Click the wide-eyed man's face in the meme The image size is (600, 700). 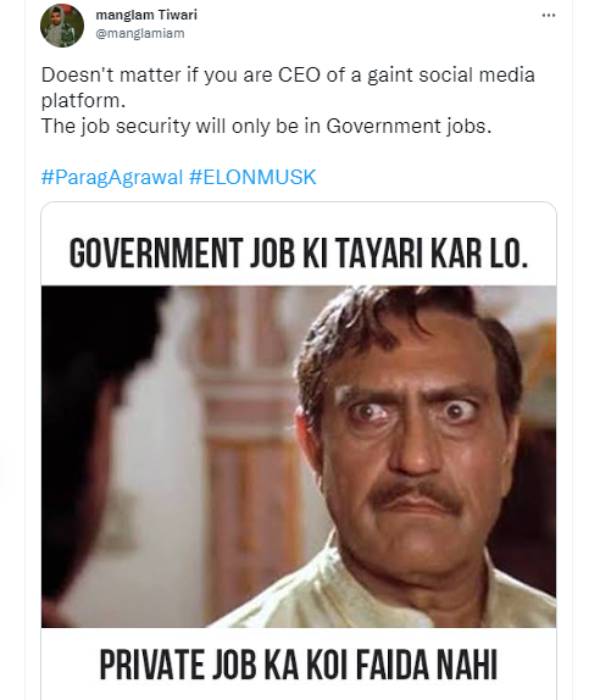[x=415, y=442]
